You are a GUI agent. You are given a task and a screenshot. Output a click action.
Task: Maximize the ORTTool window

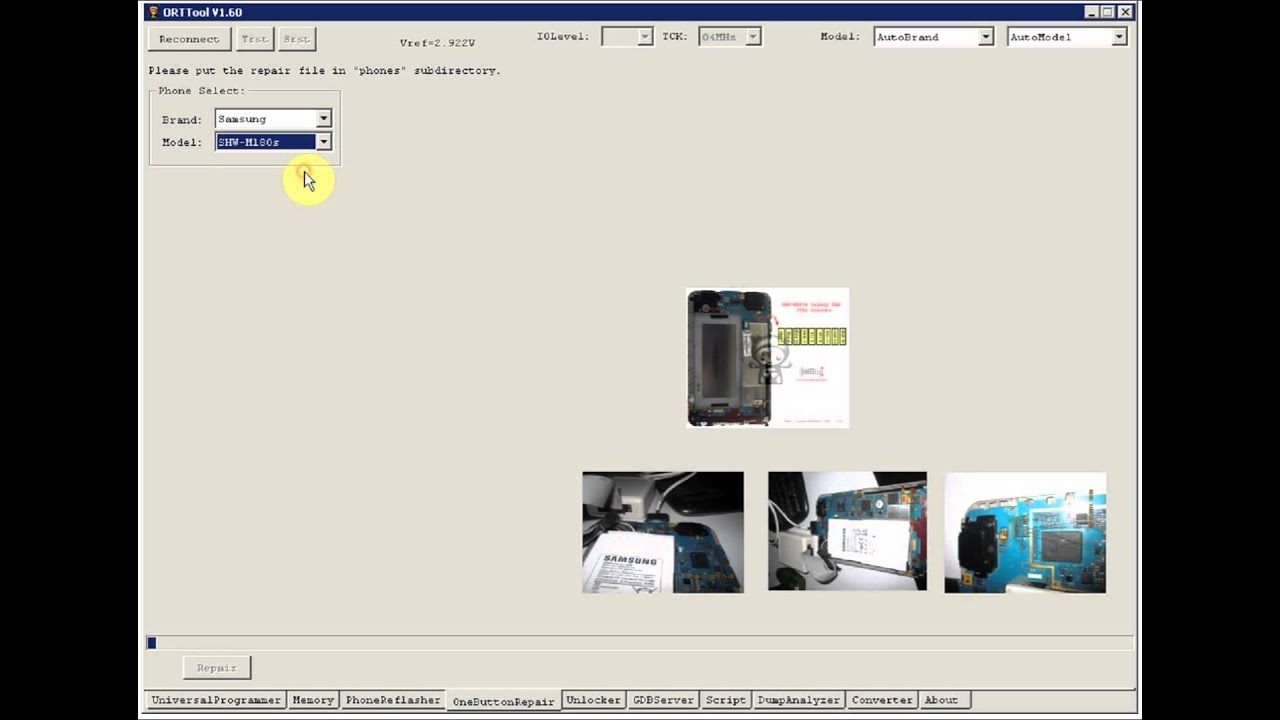[1108, 12]
